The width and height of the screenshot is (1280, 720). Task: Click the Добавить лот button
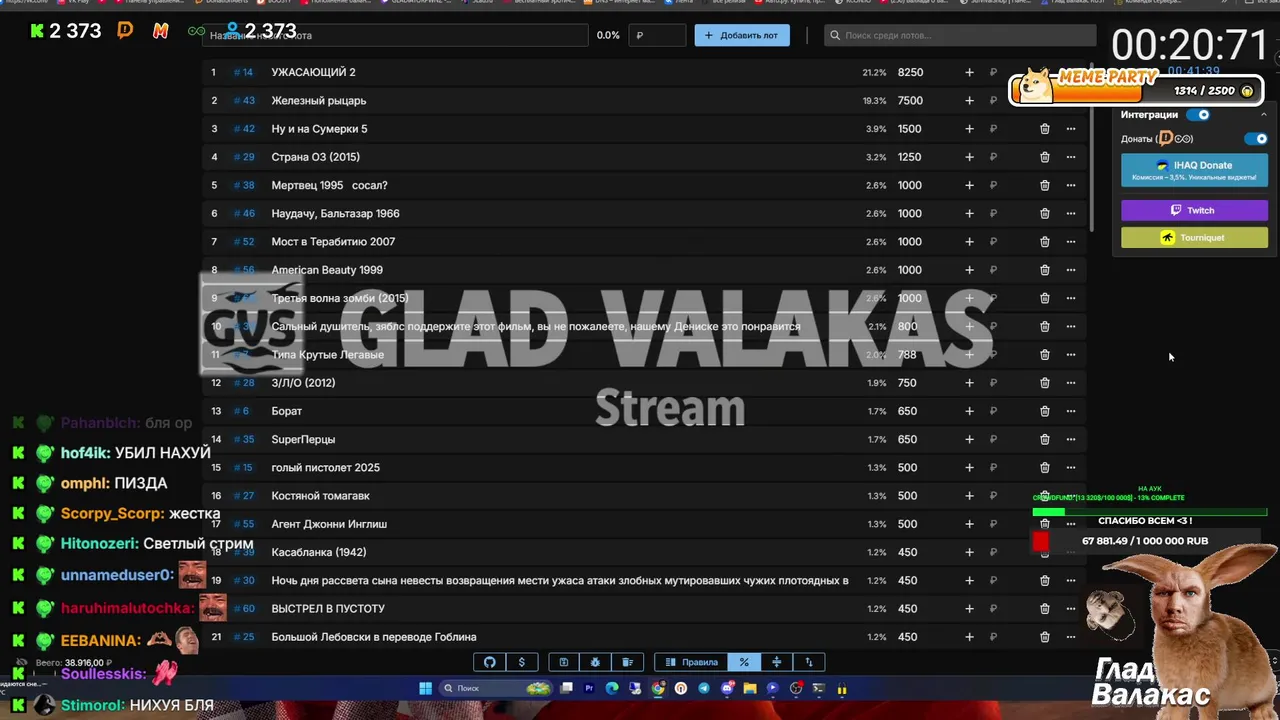pyautogui.click(x=742, y=35)
